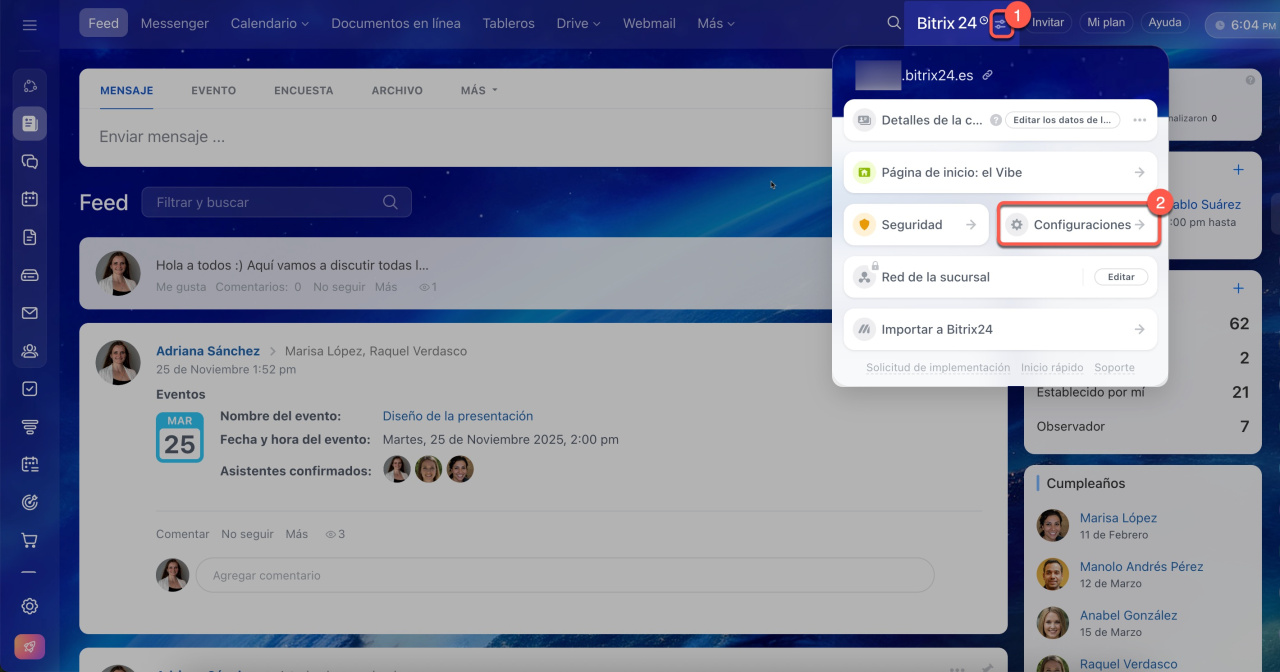Open the hamburger menu in the sidebar
This screenshot has width=1280, height=672.
29,25
